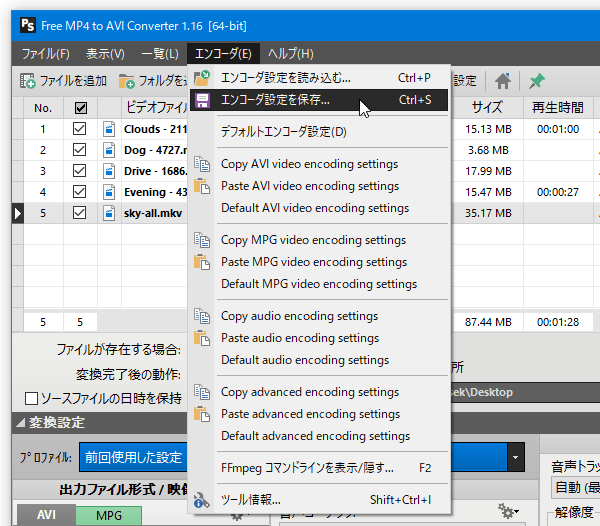Click the Paste MPG video settings icon
This screenshot has width=600, height=526.
(202, 262)
